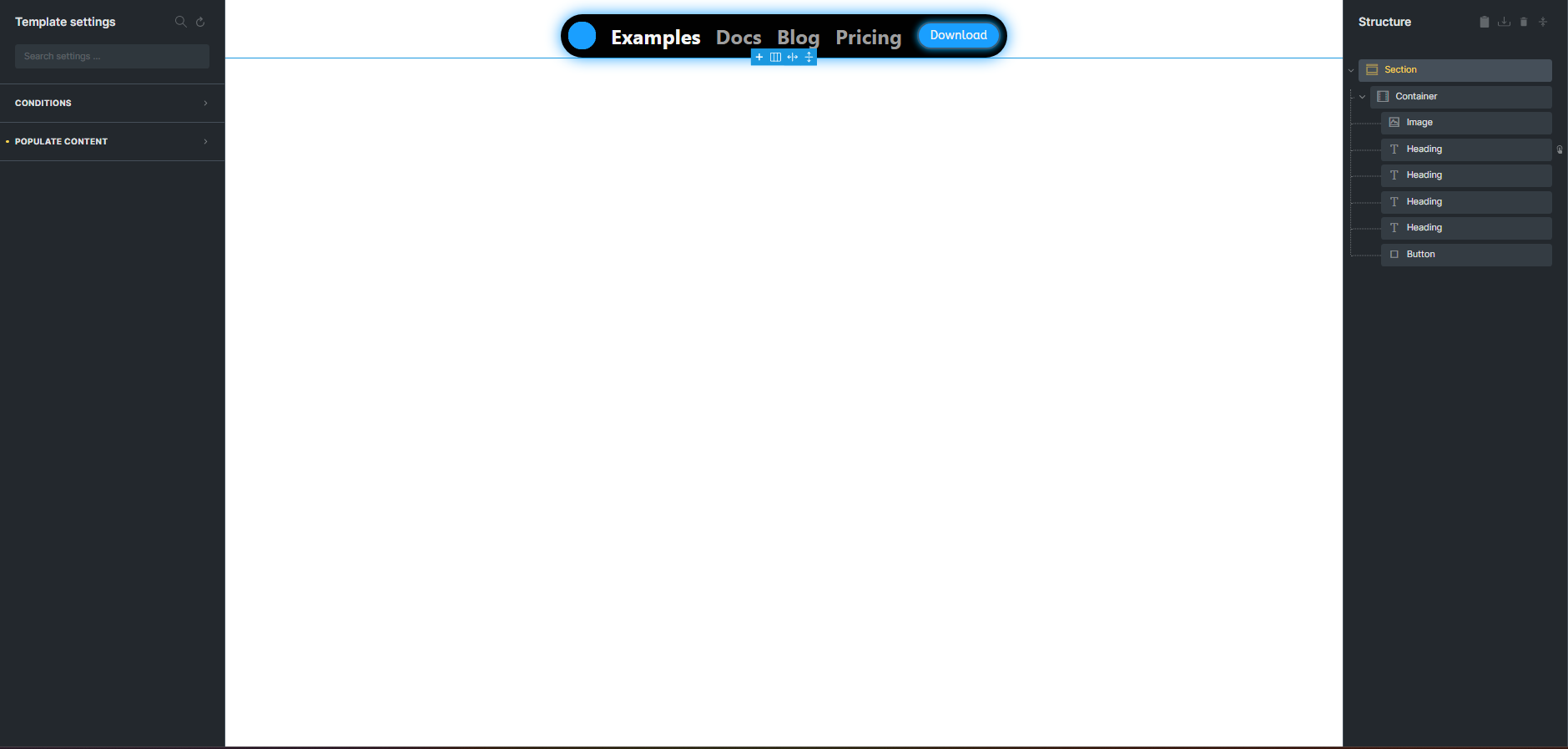Image resolution: width=1568 pixels, height=749 pixels.
Task: Select the Image row in Structure
Action: 1466,123
